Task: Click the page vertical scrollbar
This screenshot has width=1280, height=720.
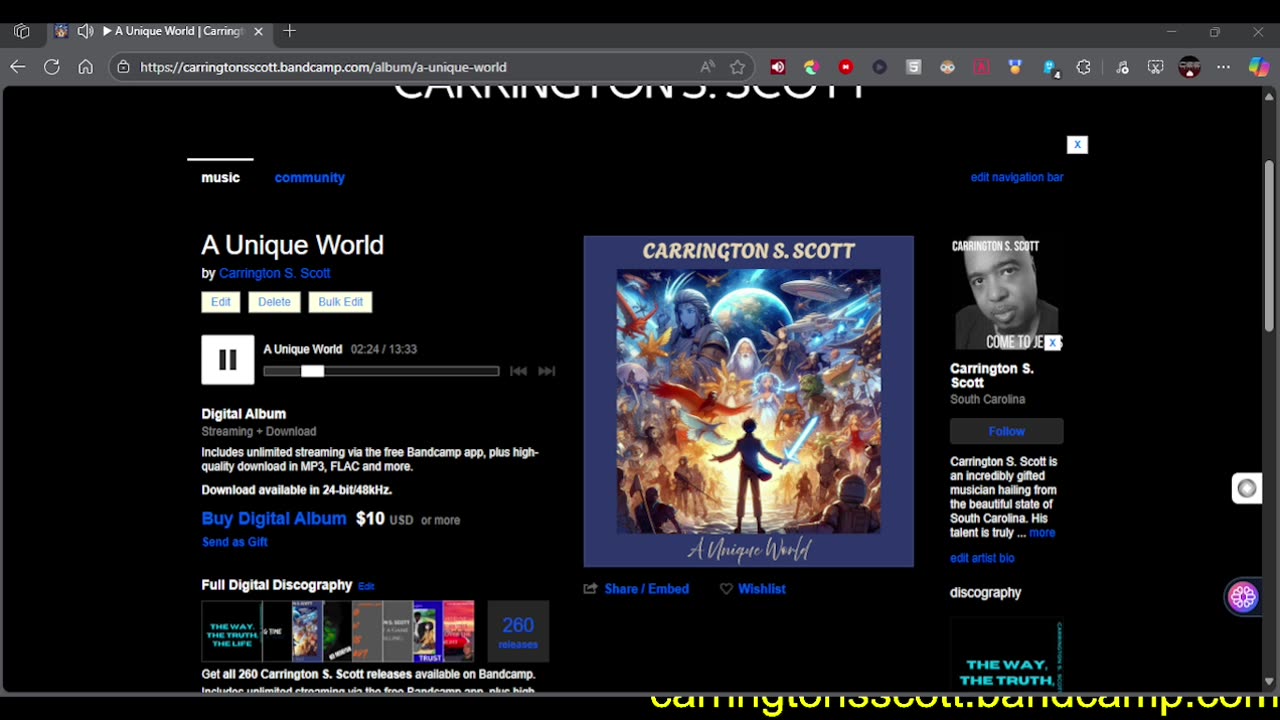Action: [x=1269, y=247]
